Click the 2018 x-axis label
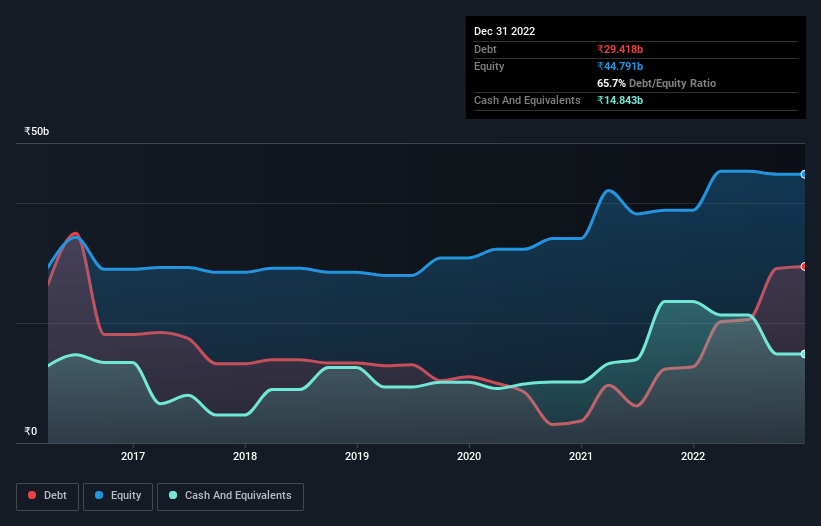 point(245,456)
